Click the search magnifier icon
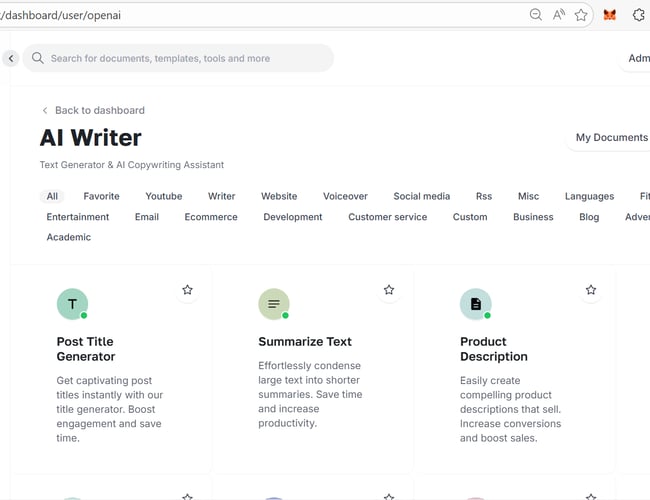Viewport: 650px width, 500px height. tap(38, 58)
